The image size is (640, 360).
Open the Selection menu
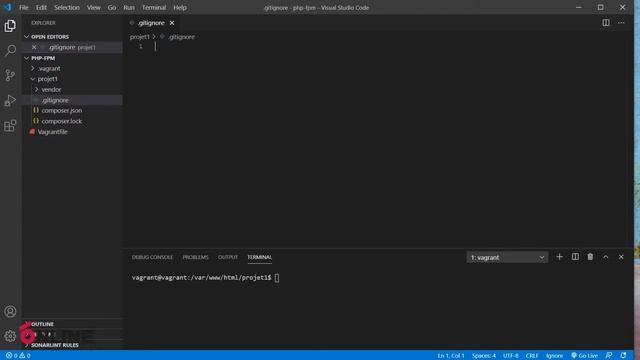point(67,7)
